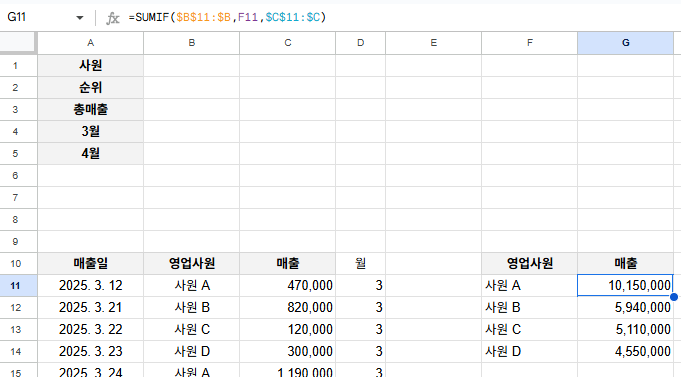Screen dimensions: 681x377
Task: Click cell A1 labeled 사원
Action: tap(90, 66)
